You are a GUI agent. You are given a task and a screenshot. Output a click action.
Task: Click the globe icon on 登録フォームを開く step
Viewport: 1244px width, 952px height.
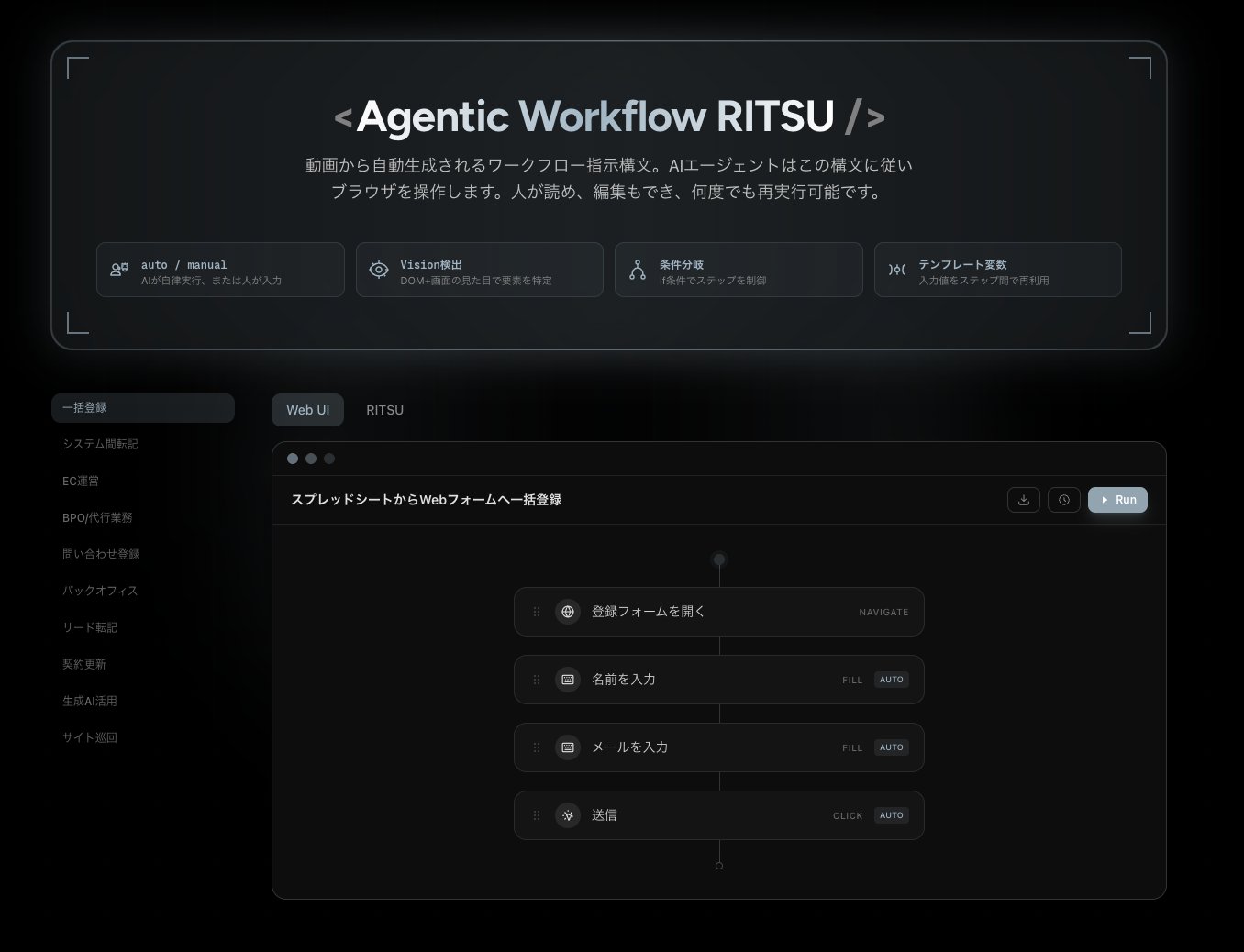pos(568,612)
